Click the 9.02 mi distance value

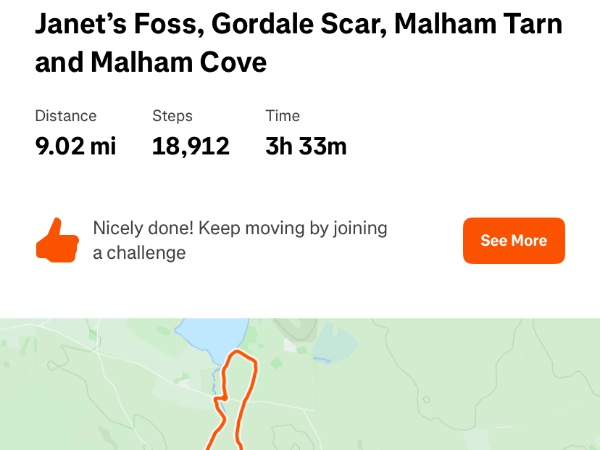pos(75,147)
